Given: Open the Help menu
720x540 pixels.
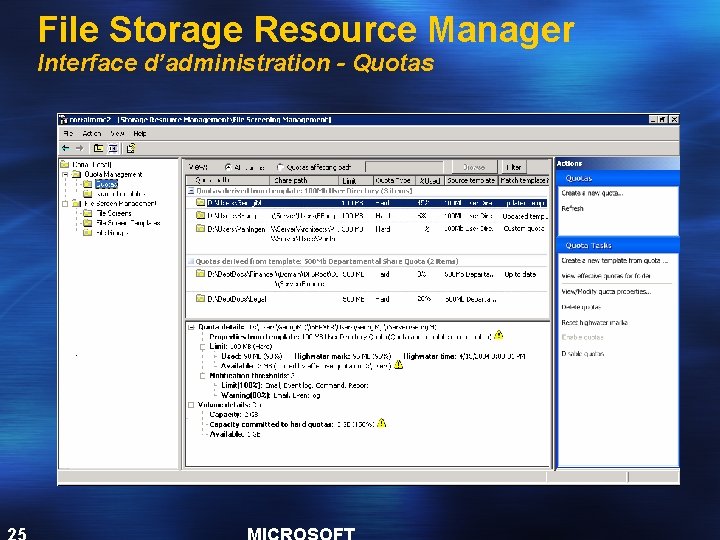Looking at the screenshot, I should click(x=140, y=134).
